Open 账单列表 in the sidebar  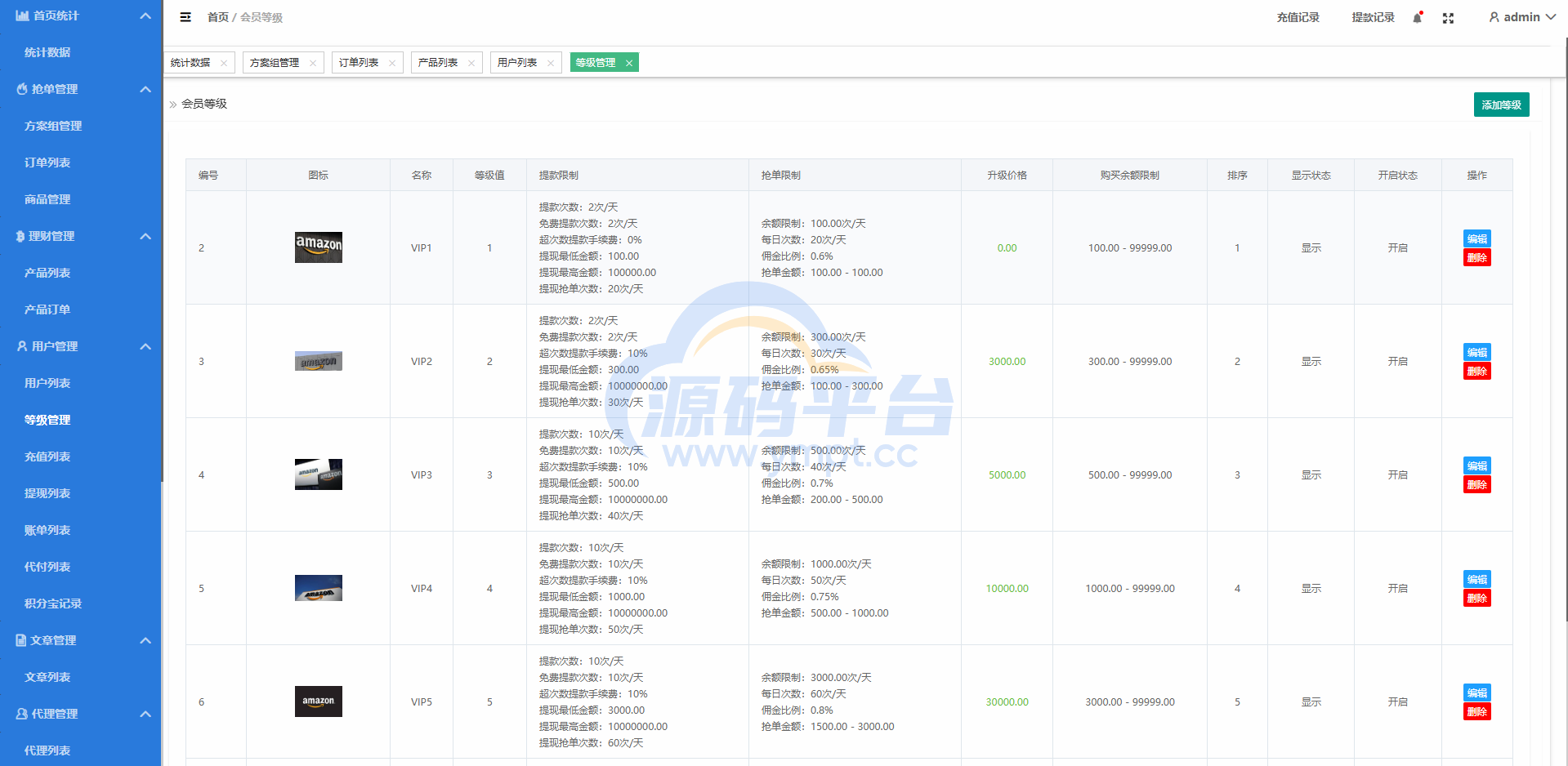coord(47,530)
